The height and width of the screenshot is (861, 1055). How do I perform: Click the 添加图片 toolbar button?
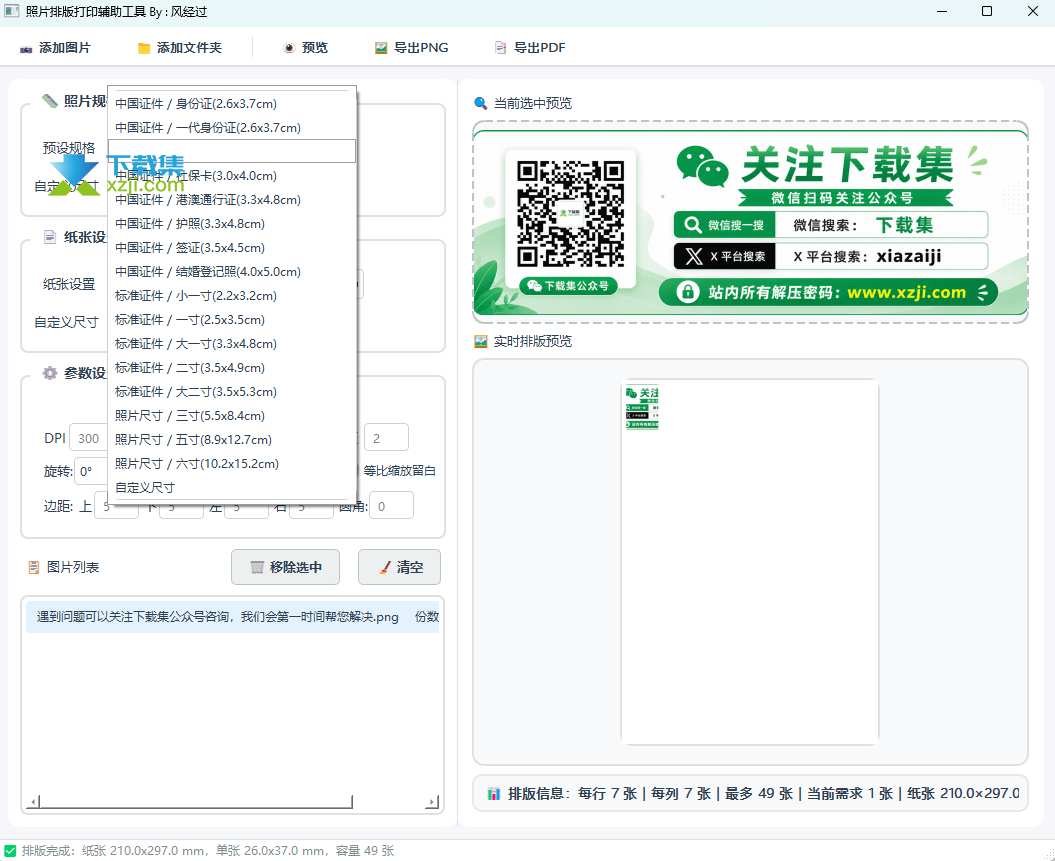point(55,48)
